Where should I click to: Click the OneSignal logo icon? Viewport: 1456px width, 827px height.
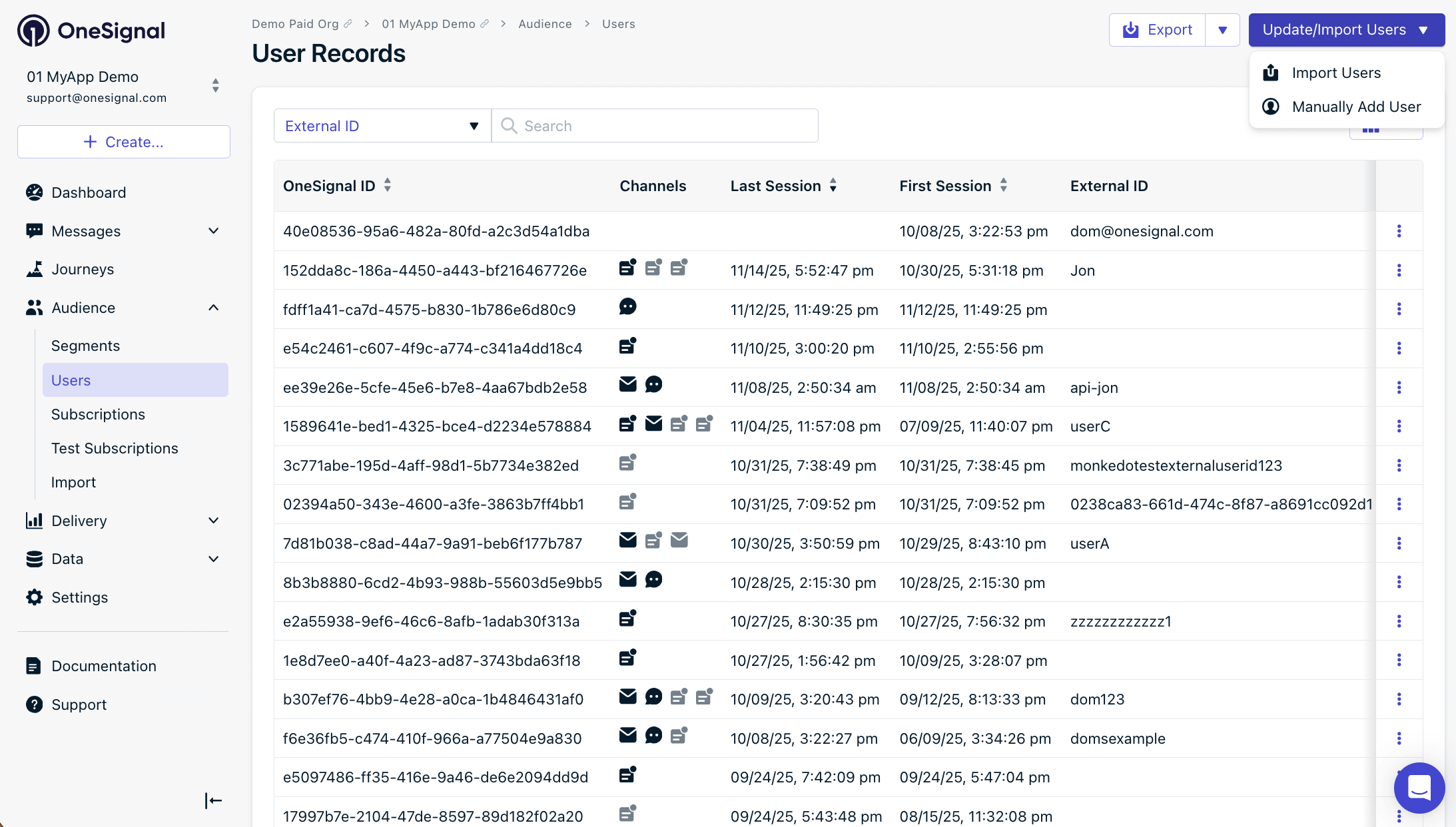coord(33,31)
